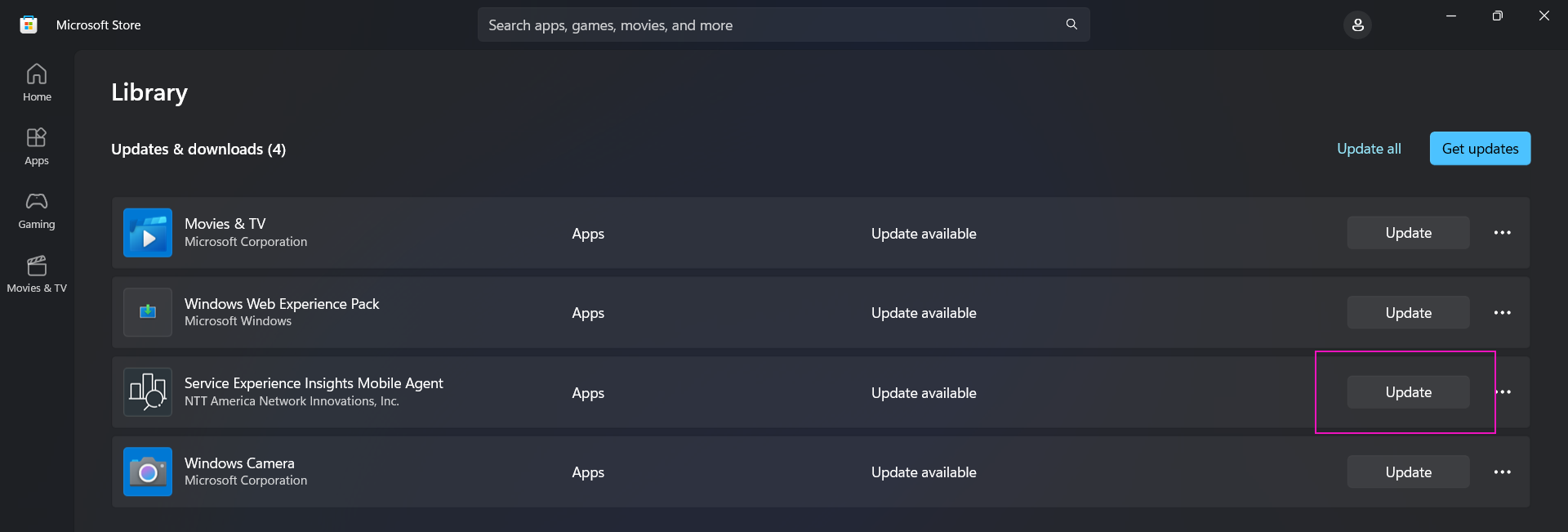Restore down the Microsoft Store window

click(x=1497, y=16)
